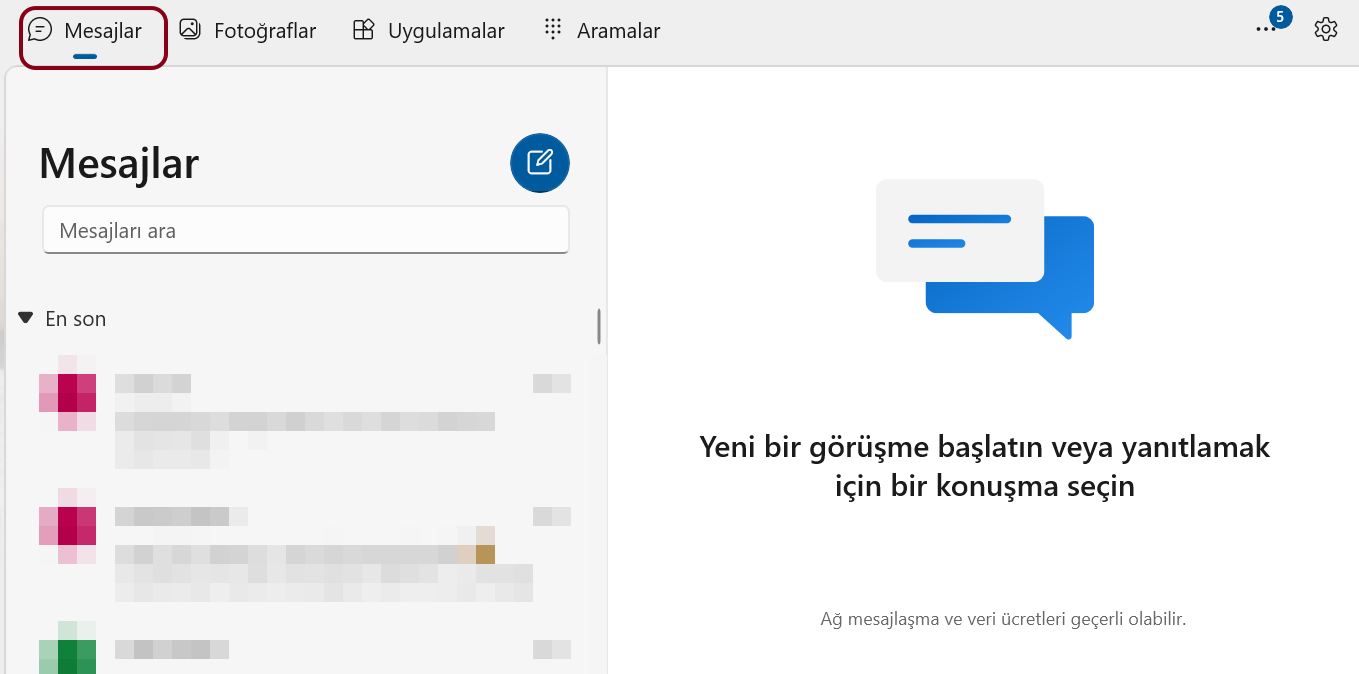Viewport: 1359px width, 674px height.
Task: Start a new message with compose button
Action: 540,162
